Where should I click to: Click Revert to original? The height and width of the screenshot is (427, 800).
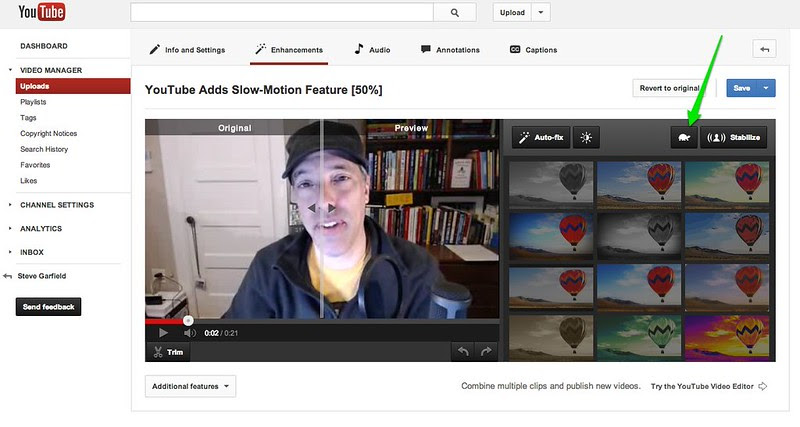tap(669, 88)
